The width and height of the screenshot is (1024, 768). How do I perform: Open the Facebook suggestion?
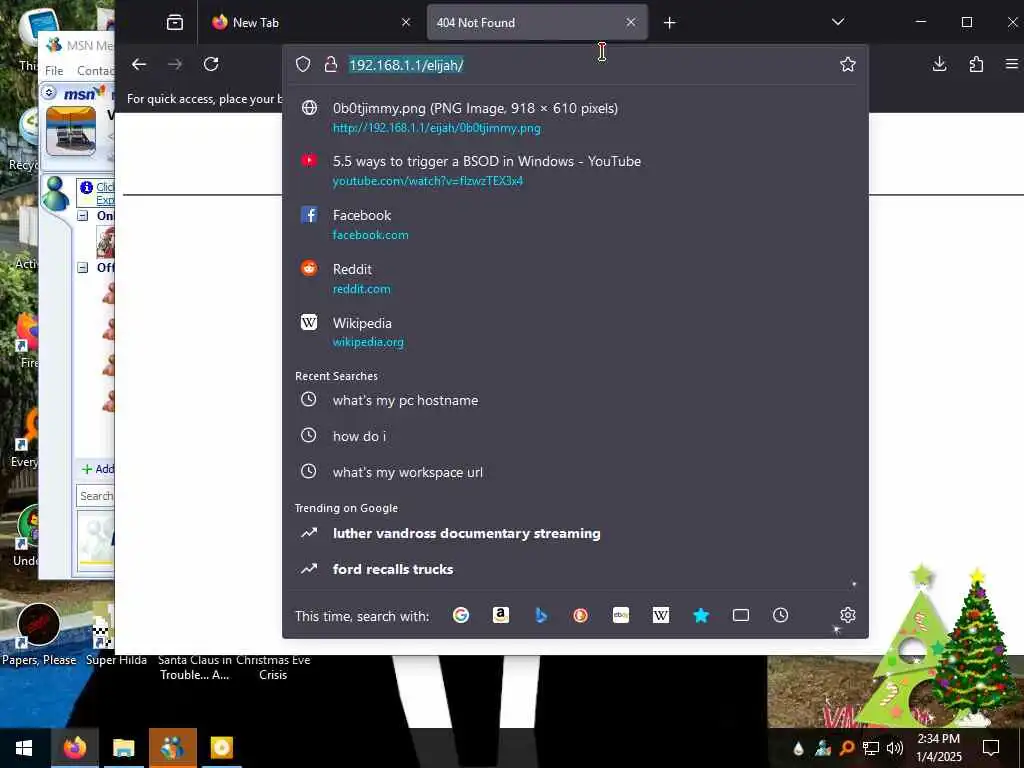click(x=575, y=225)
